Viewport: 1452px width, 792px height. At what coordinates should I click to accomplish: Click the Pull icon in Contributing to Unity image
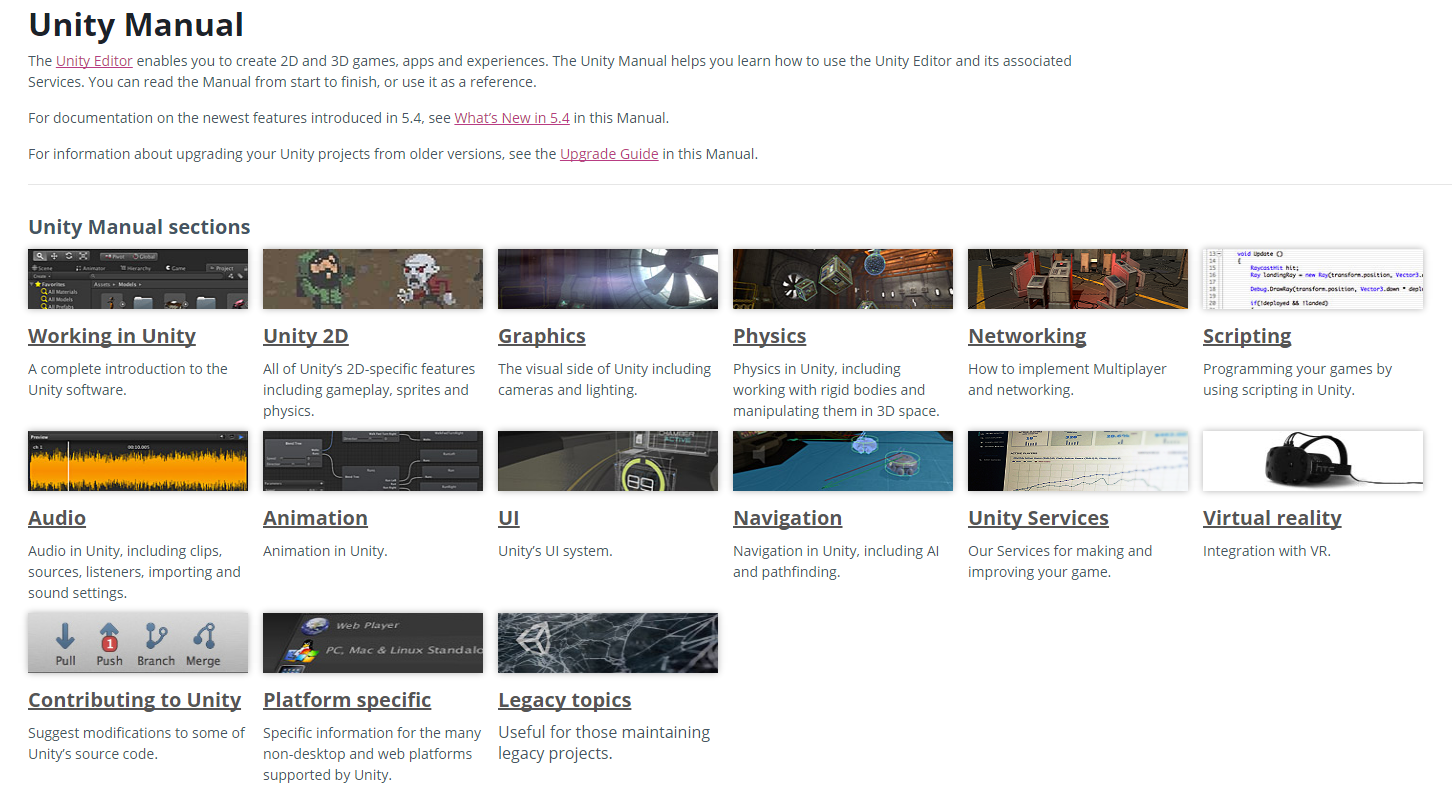(64, 638)
